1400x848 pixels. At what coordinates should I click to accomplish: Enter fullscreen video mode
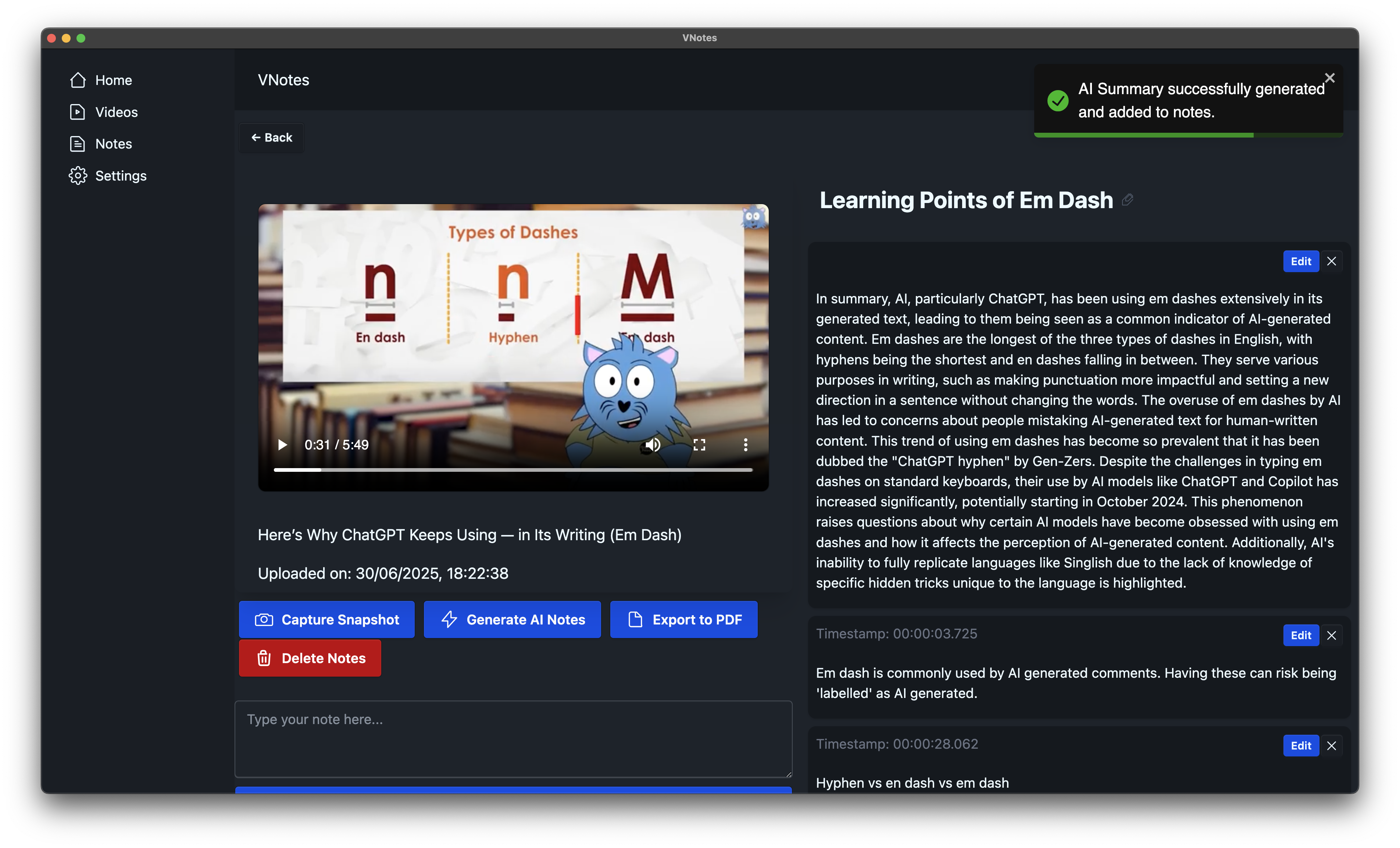tap(699, 445)
